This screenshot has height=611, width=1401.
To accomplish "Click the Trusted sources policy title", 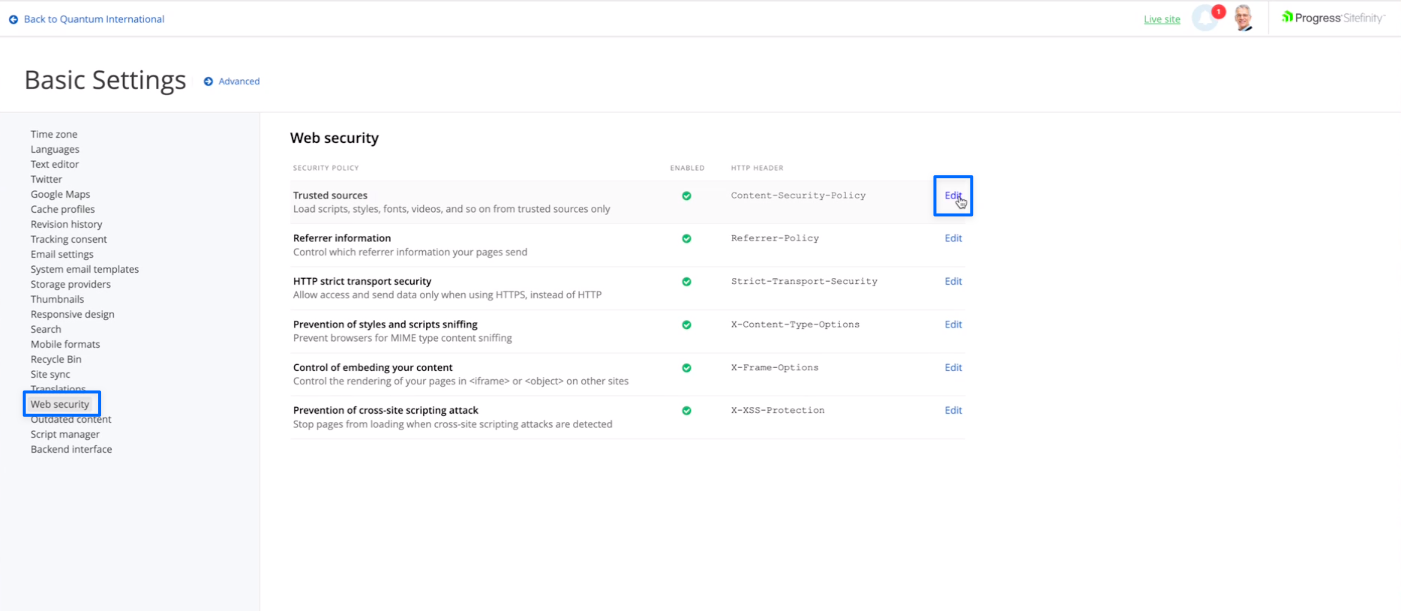I will 330,196.
